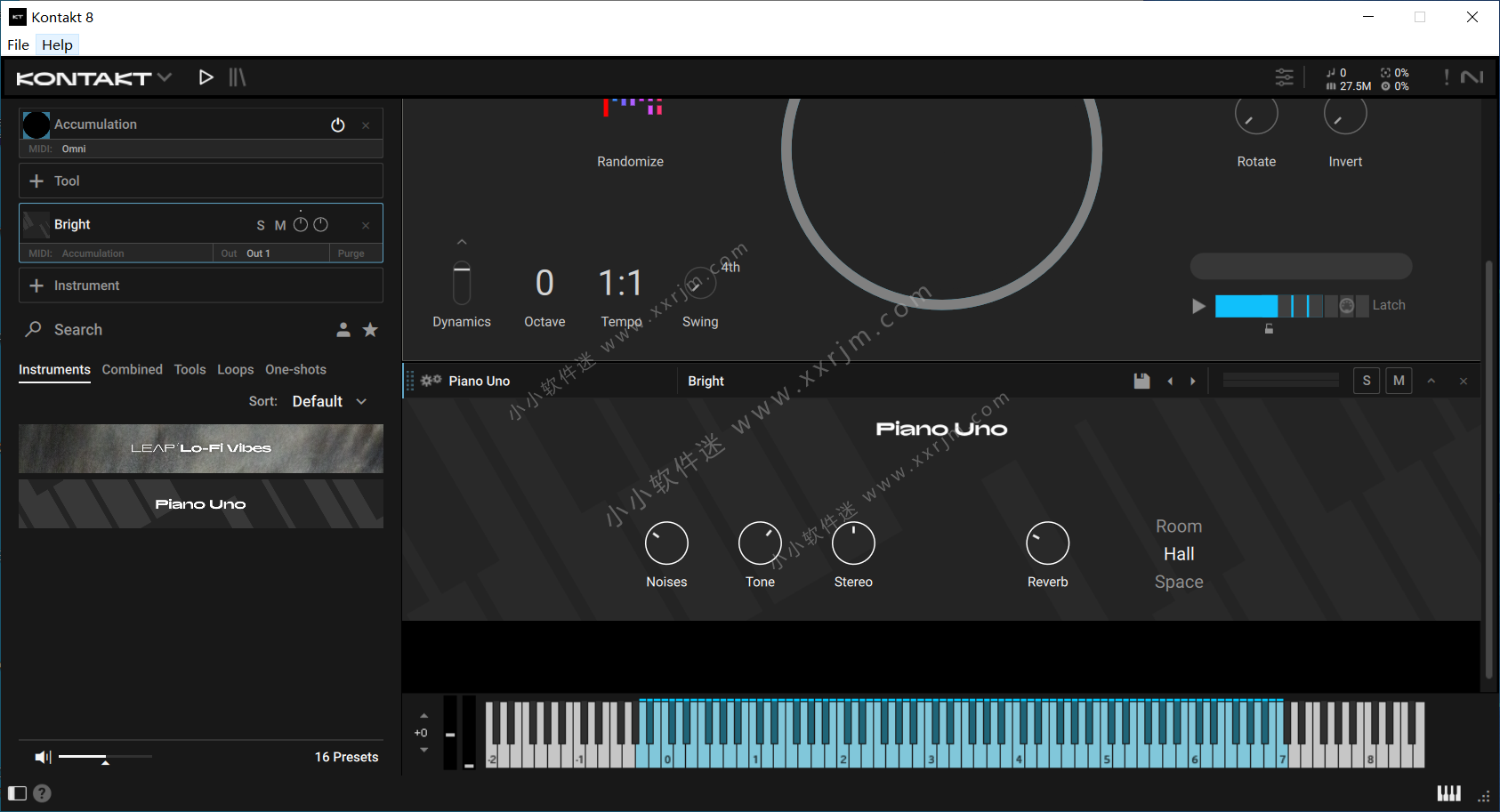Toggle the on-screen keyboard icon
Image resolution: width=1500 pixels, height=812 pixels.
tap(1448, 793)
